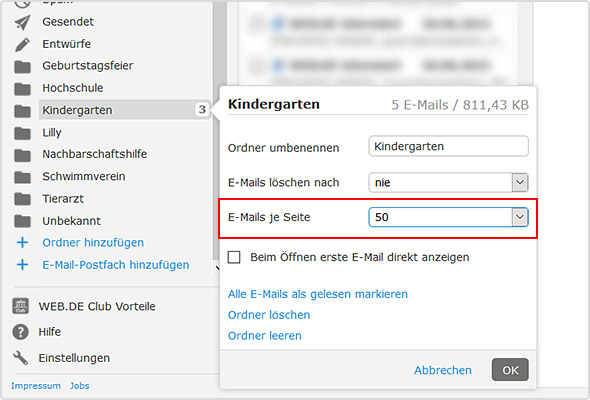The image size is (590, 400).
Task: Click Abbrechen to cancel
Action: tap(443, 370)
